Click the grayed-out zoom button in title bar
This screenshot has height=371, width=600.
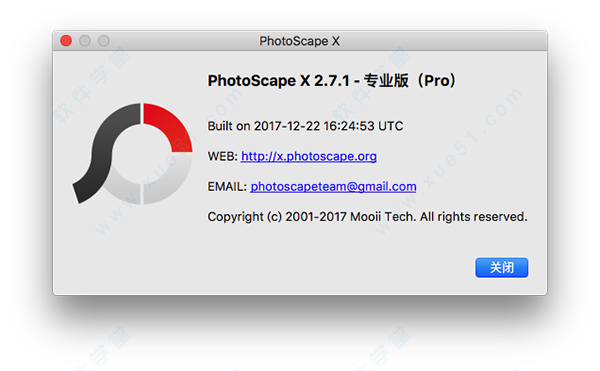coord(104,41)
